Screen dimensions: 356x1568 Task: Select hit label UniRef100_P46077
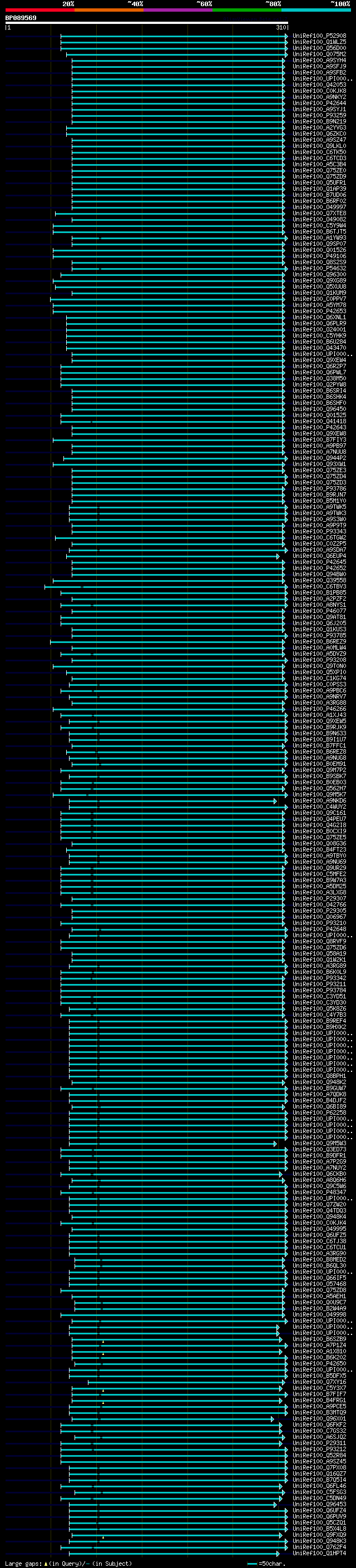pyautogui.click(x=319, y=611)
